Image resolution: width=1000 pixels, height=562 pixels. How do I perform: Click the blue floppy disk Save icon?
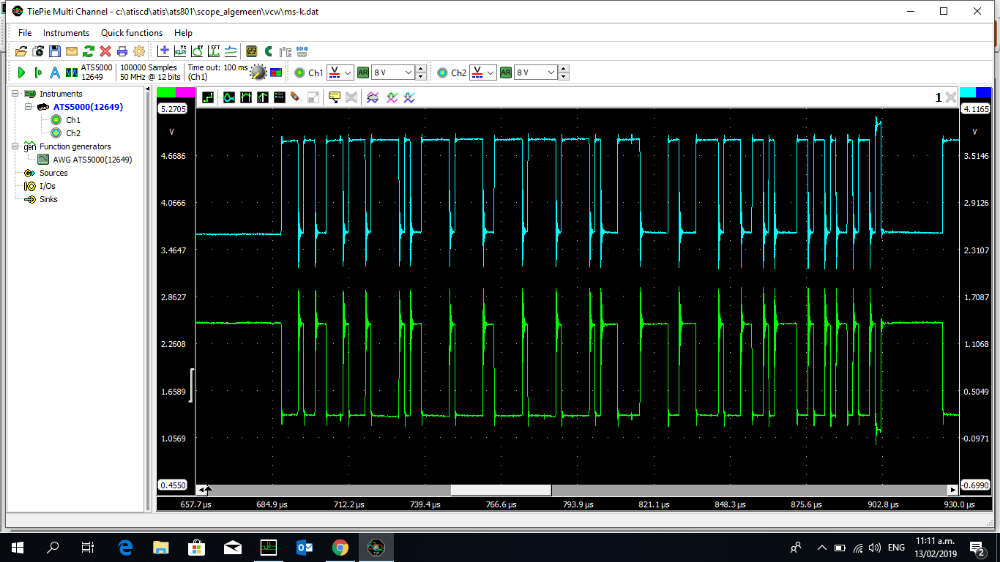55,51
